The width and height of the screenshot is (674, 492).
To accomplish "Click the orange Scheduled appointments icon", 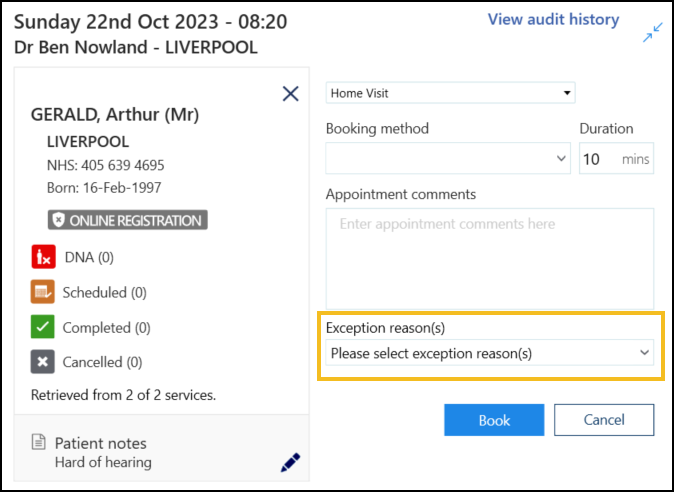I will pyautogui.click(x=42, y=292).
